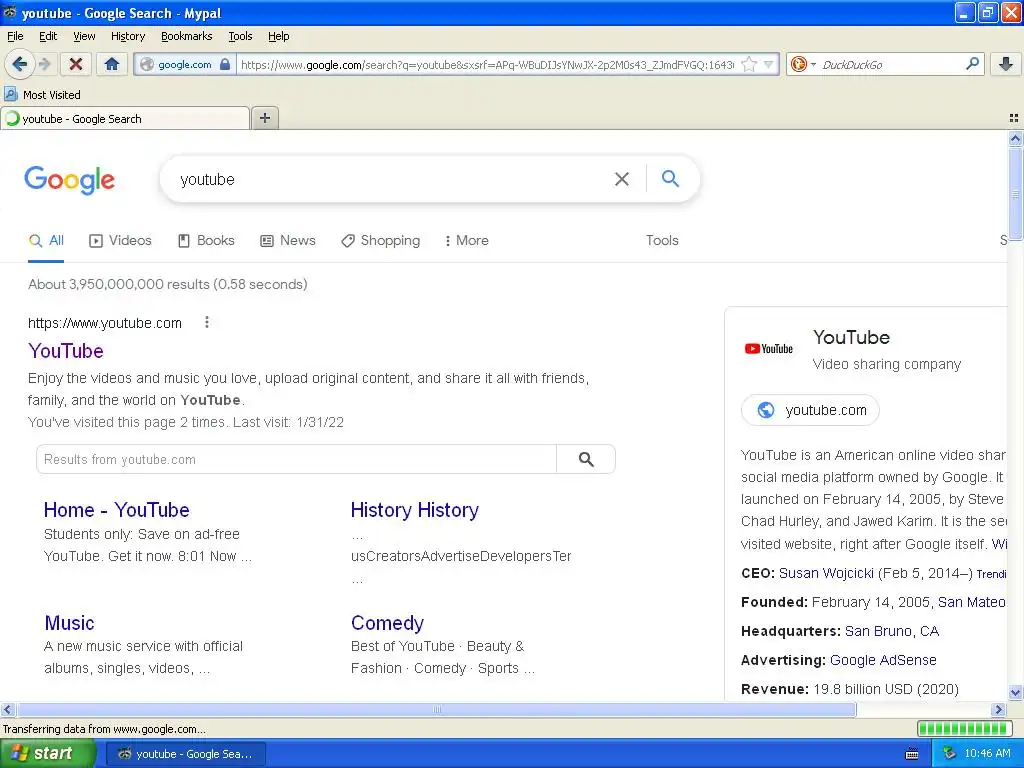Click the padlock site security icon
The height and width of the screenshot is (768, 1024).
225,64
